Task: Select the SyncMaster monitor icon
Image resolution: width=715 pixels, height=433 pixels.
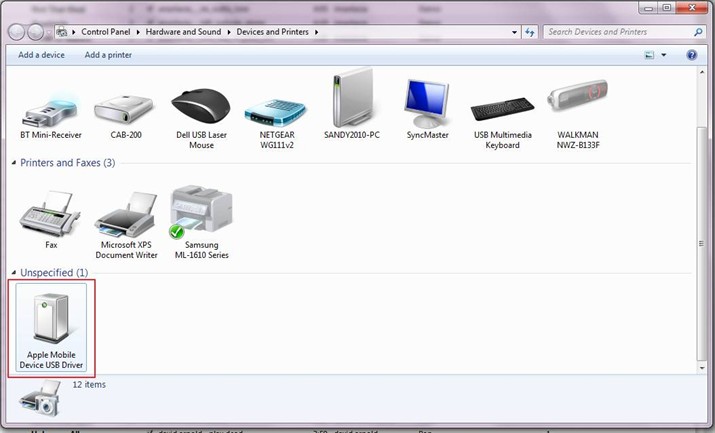Action: (427, 103)
